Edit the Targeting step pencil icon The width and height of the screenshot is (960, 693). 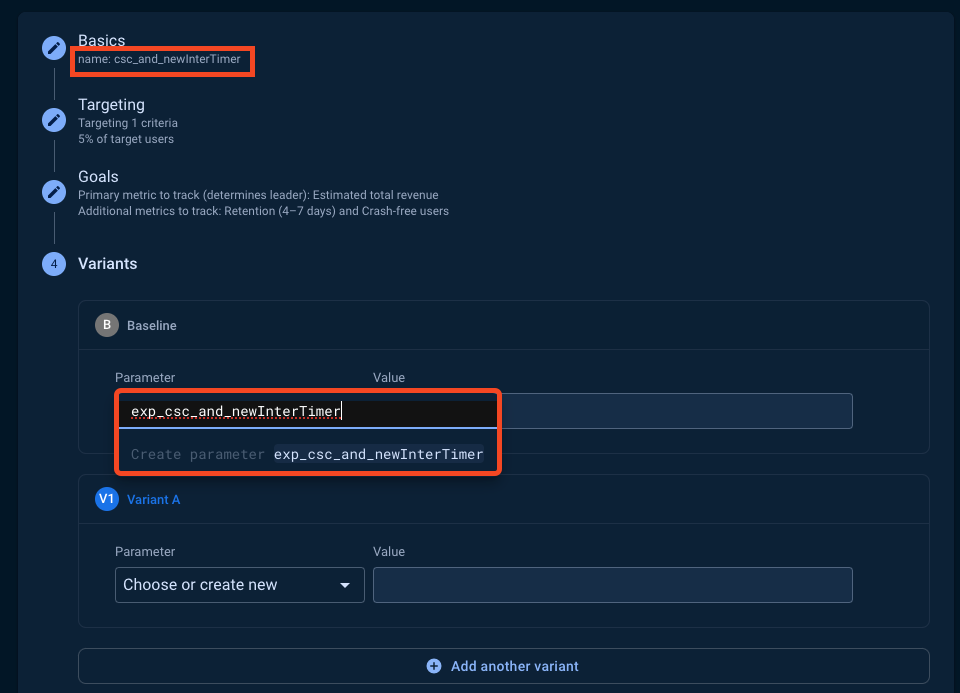[54, 119]
